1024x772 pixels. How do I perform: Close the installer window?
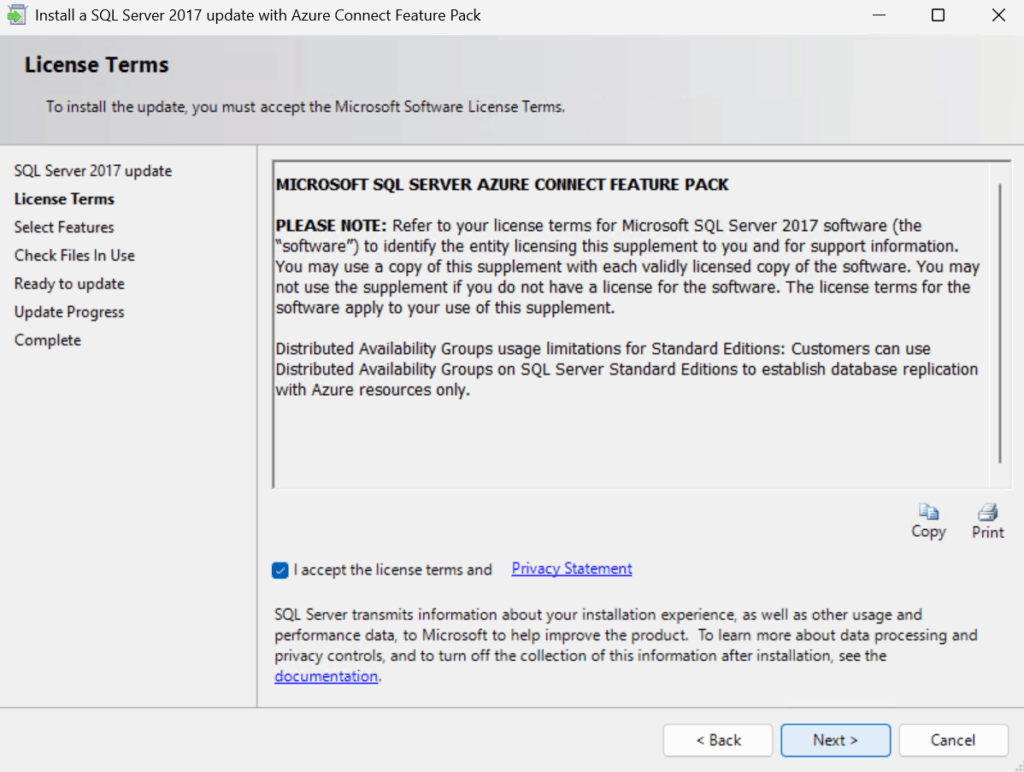tap(998, 15)
